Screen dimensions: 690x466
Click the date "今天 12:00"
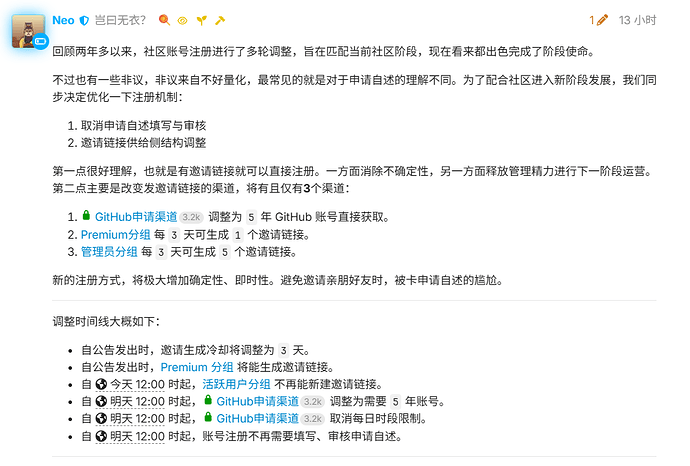point(137,385)
